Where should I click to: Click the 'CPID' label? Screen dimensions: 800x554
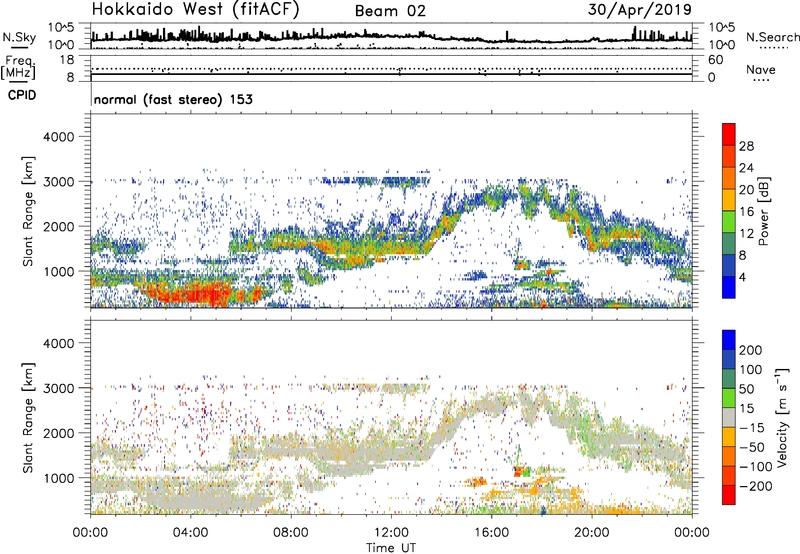tap(22, 95)
